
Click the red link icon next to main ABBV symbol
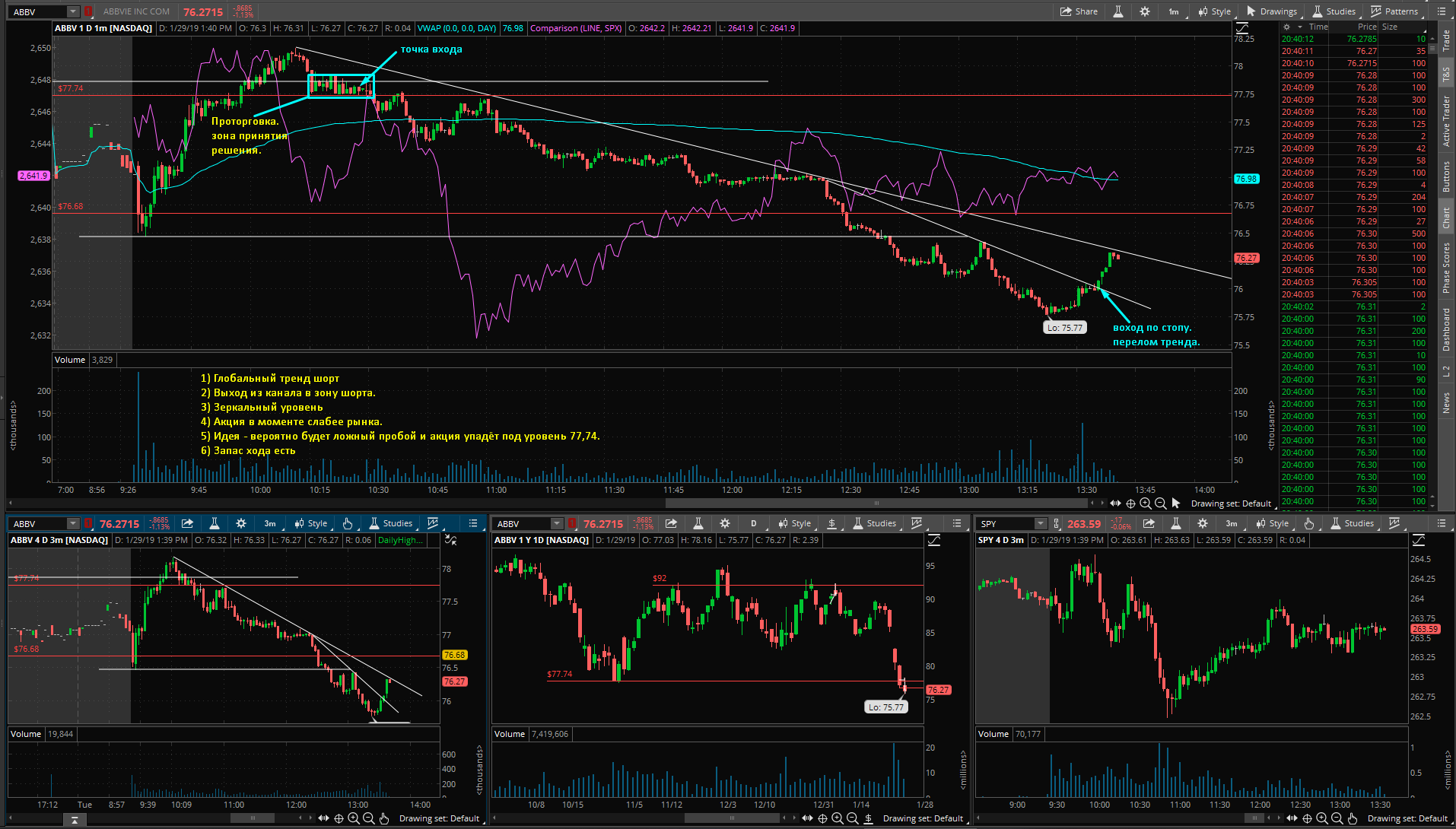point(88,11)
